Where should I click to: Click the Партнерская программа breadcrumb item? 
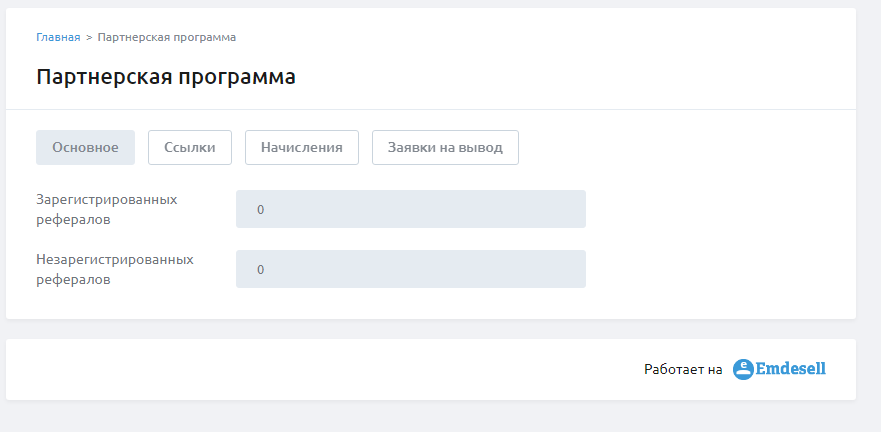[x=167, y=37]
